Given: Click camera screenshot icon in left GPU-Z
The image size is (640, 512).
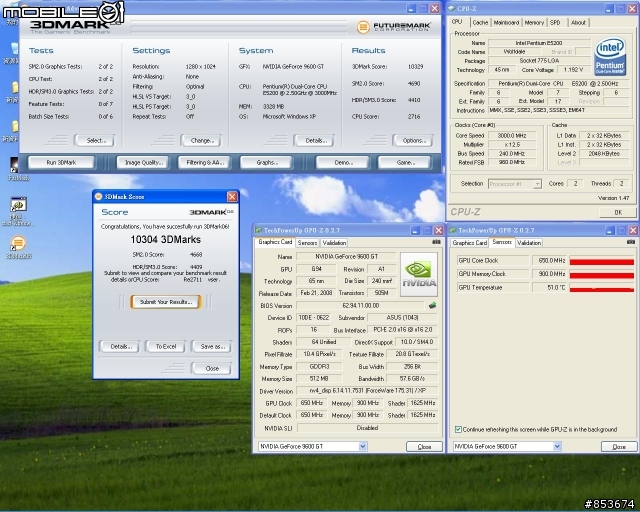Looking at the screenshot, I should pyautogui.click(x=436, y=242).
